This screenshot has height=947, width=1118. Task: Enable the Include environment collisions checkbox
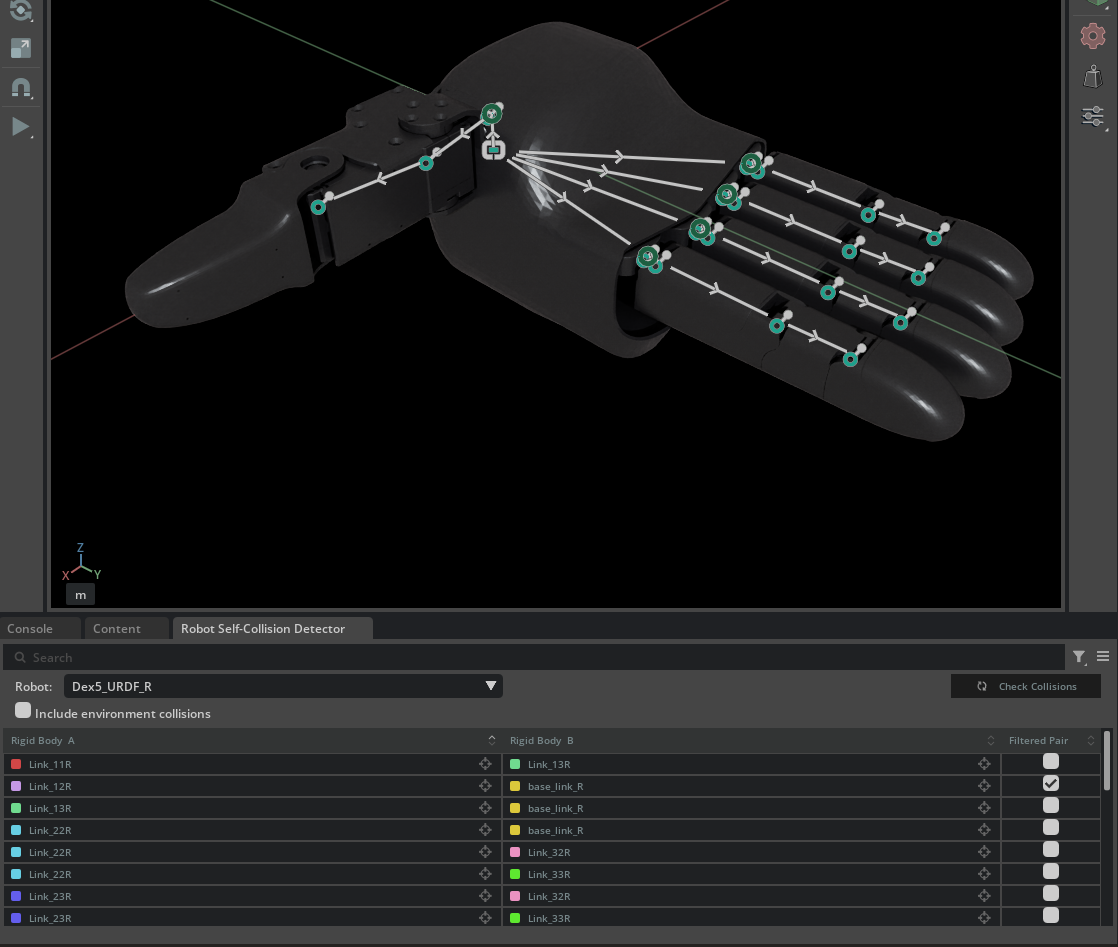[x=23, y=710]
